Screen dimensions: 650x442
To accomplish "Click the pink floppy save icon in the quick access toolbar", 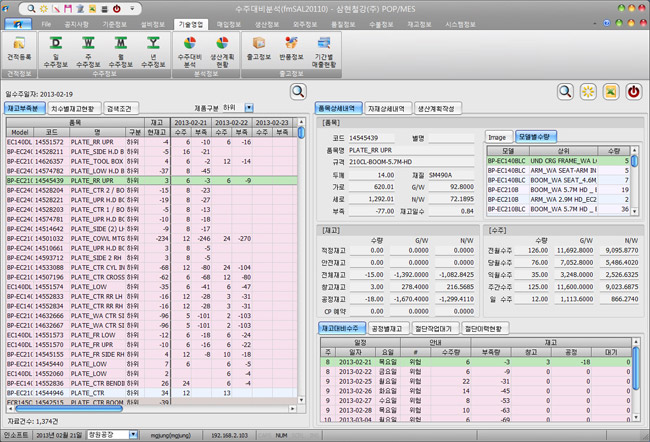I will [68, 8].
